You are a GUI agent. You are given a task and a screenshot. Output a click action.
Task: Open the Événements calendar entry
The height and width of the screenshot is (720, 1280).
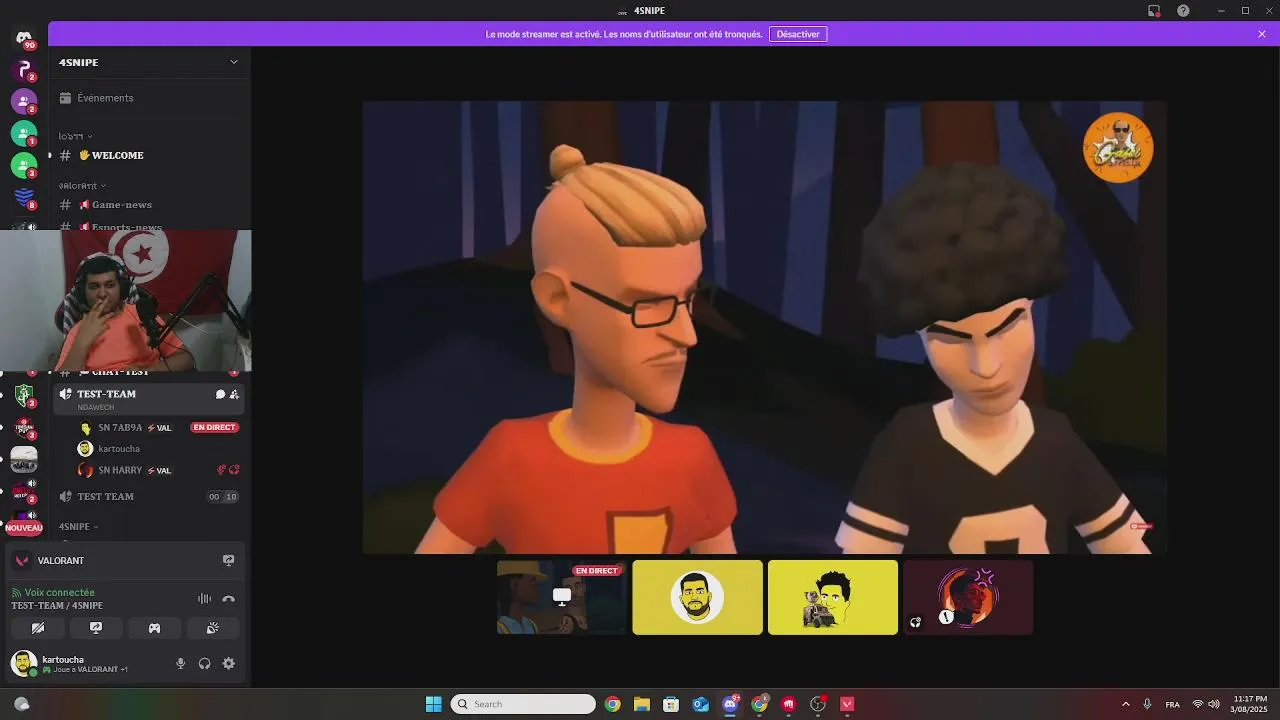pyautogui.click(x=149, y=98)
